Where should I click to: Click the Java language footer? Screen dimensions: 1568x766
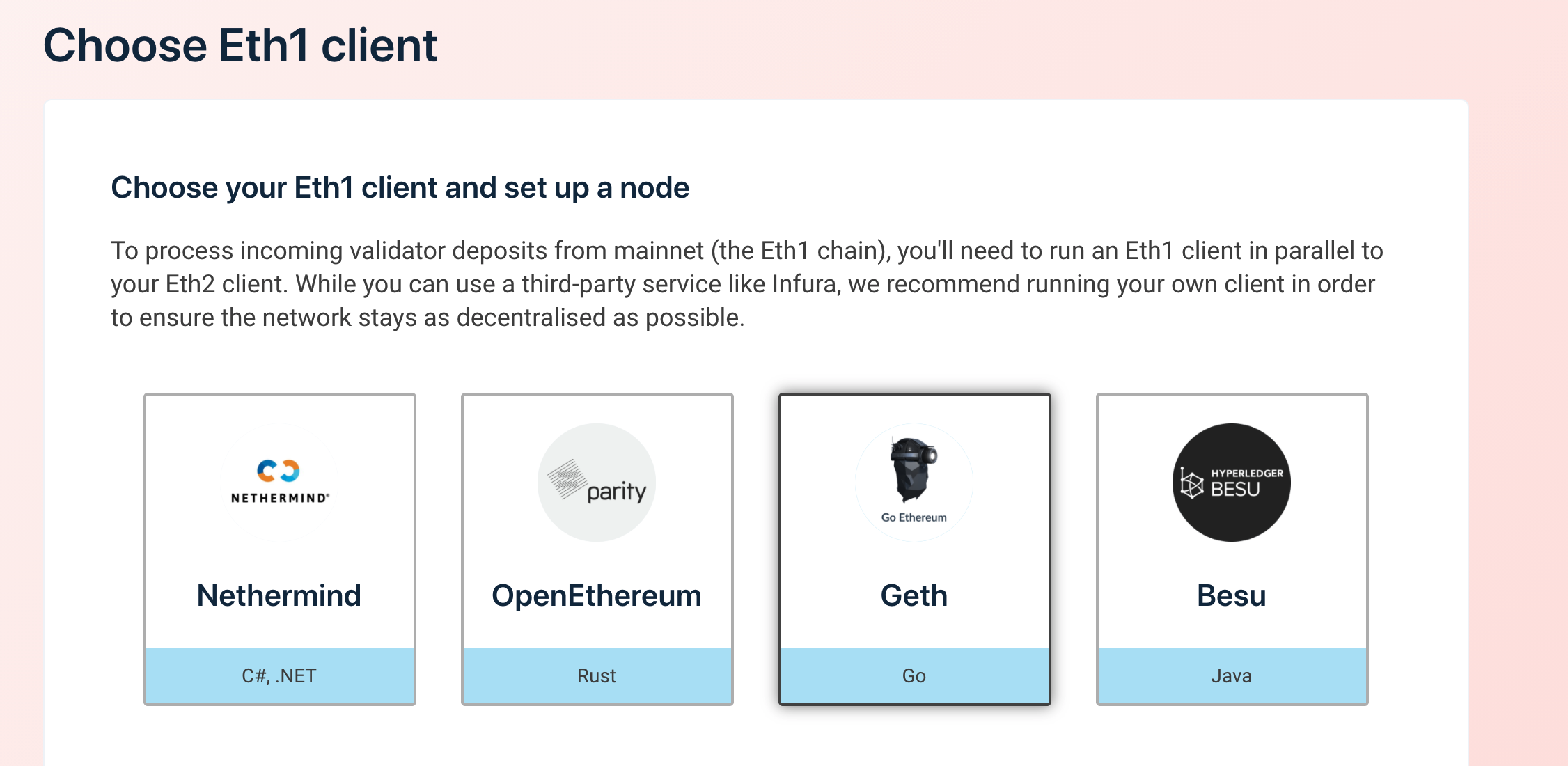click(x=1232, y=675)
